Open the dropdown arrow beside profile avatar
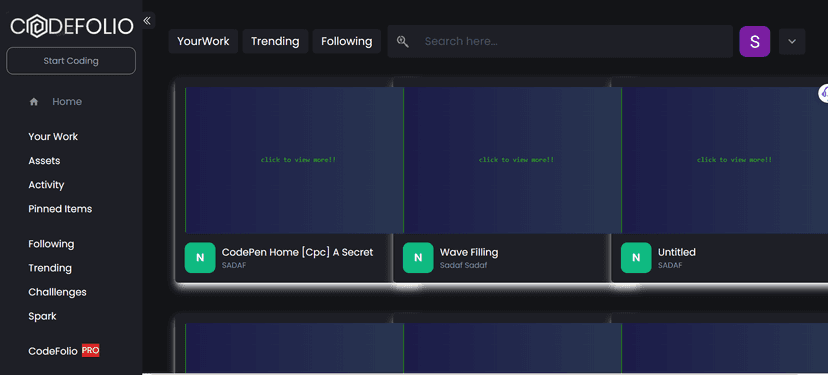 click(x=792, y=41)
